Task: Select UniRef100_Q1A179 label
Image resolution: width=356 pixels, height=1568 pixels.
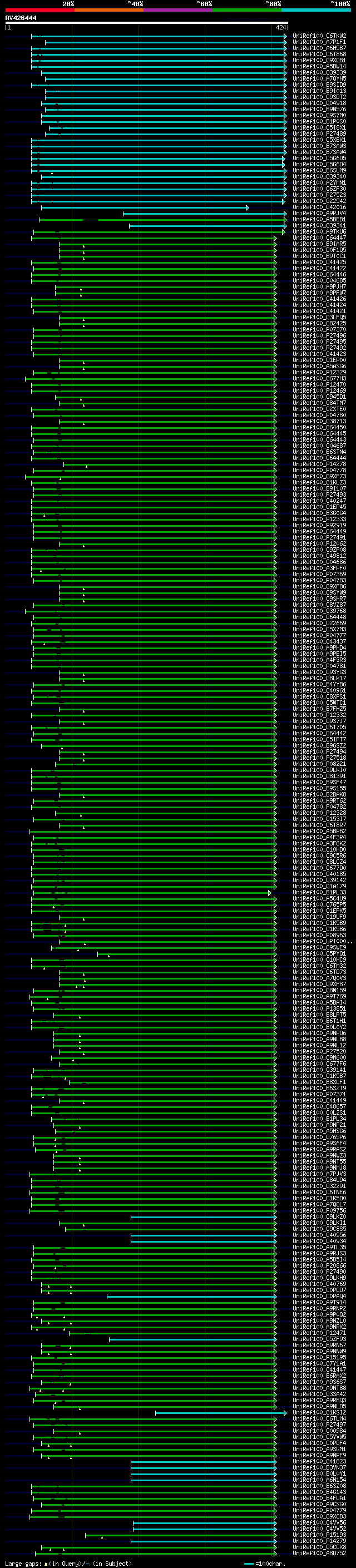Action: pyautogui.click(x=319, y=886)
